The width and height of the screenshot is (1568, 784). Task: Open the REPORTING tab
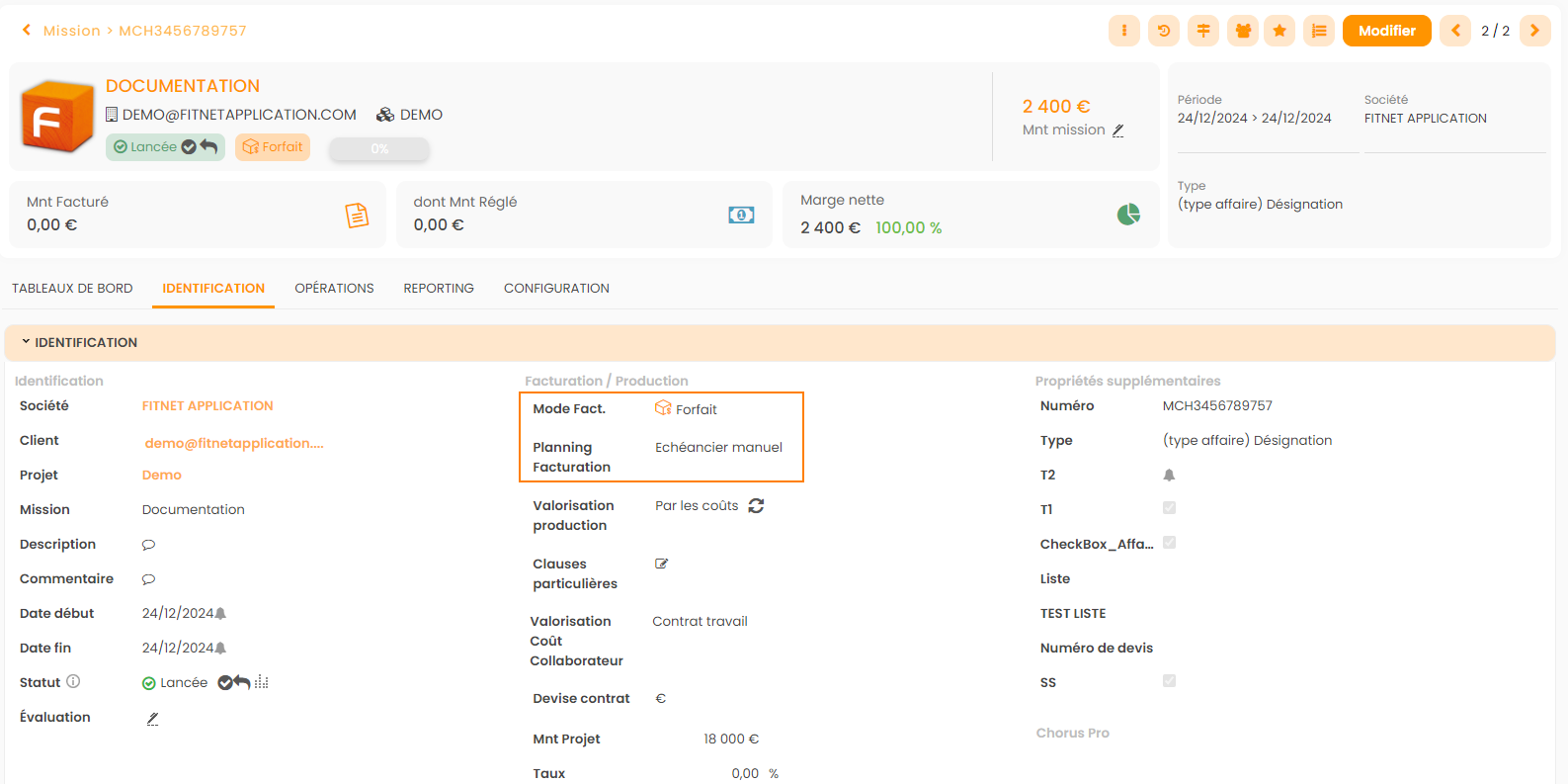(x=439, y=289)
